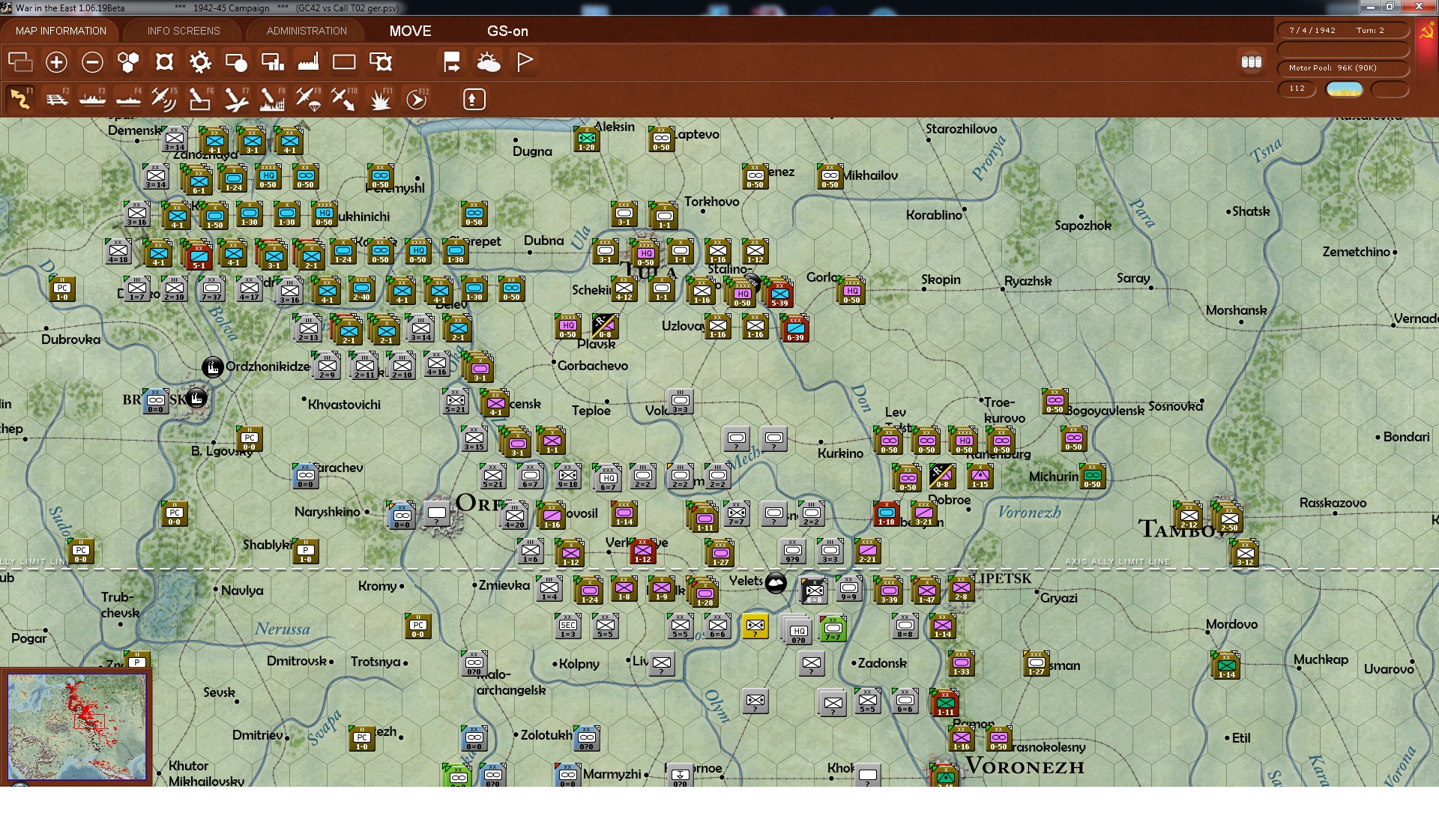Show weather using the sun-cloud icon
1439x840 pixels.
(489, 62)
